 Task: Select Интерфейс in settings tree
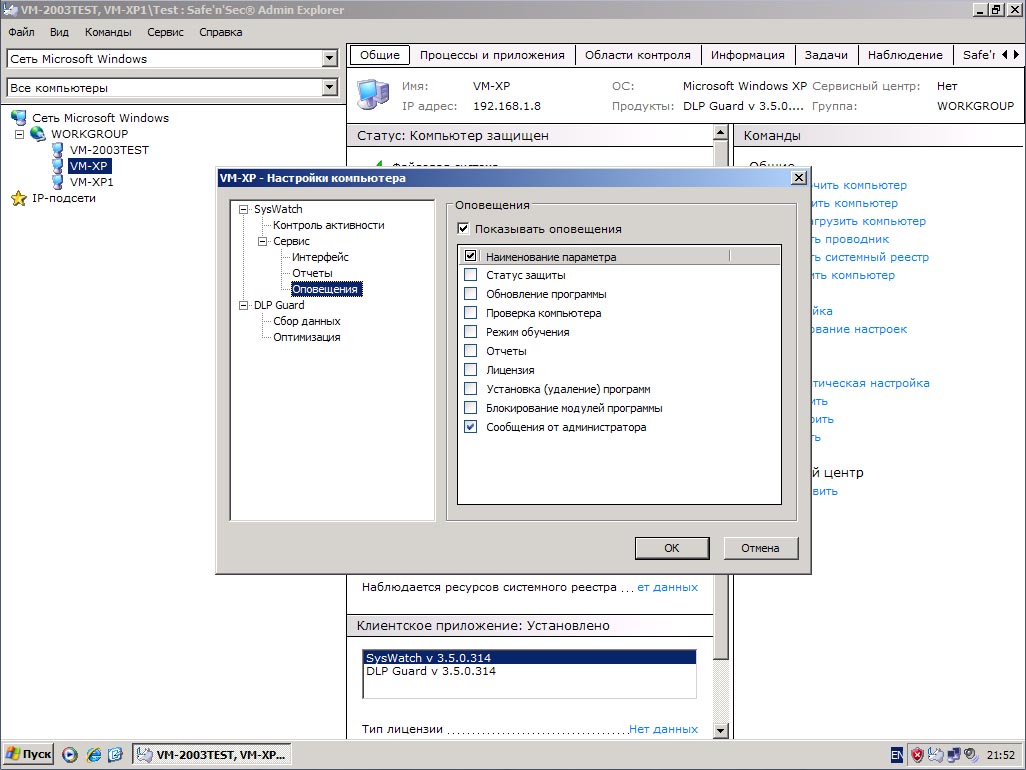(x=320, y=257)
